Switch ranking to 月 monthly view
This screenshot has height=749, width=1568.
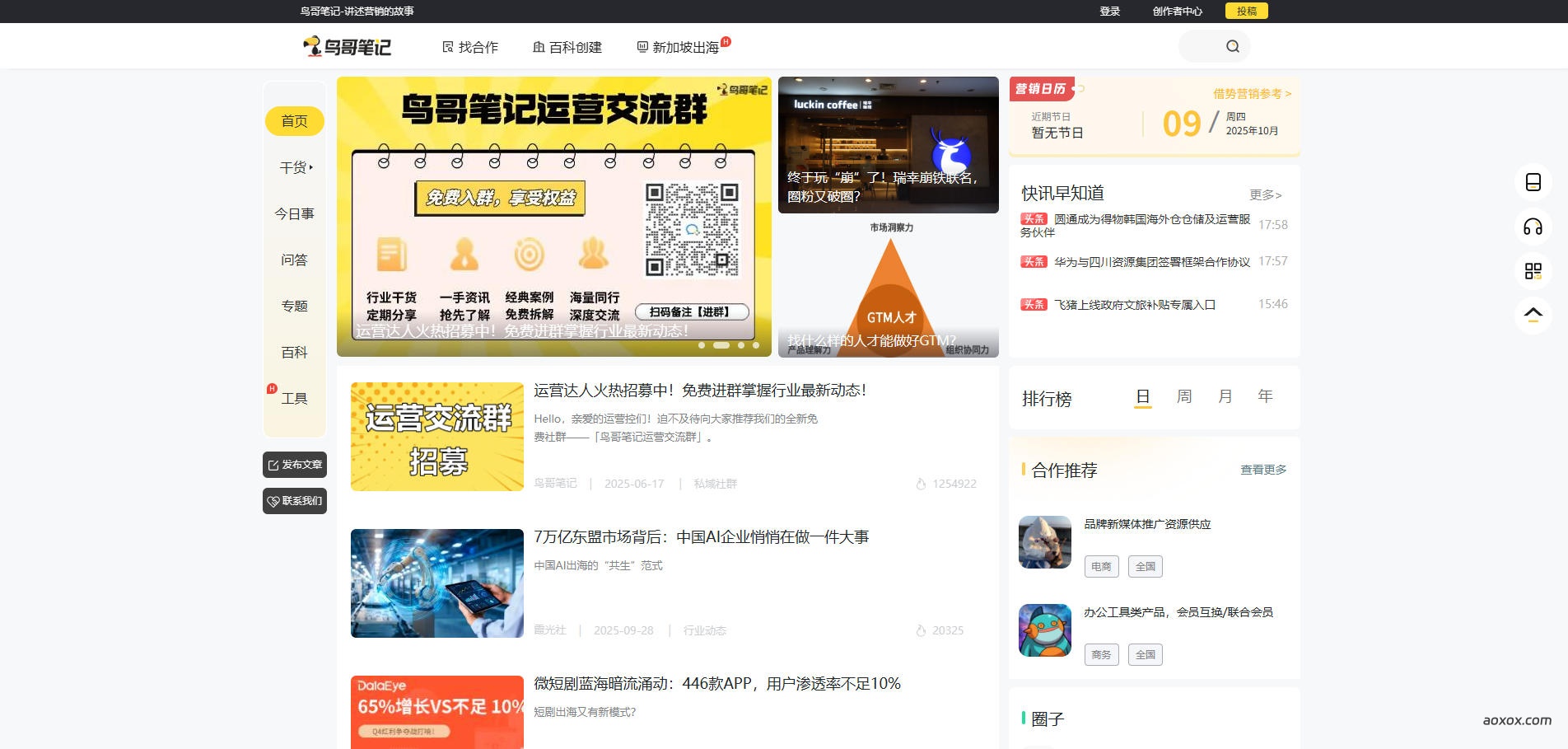coord(1225,396)
